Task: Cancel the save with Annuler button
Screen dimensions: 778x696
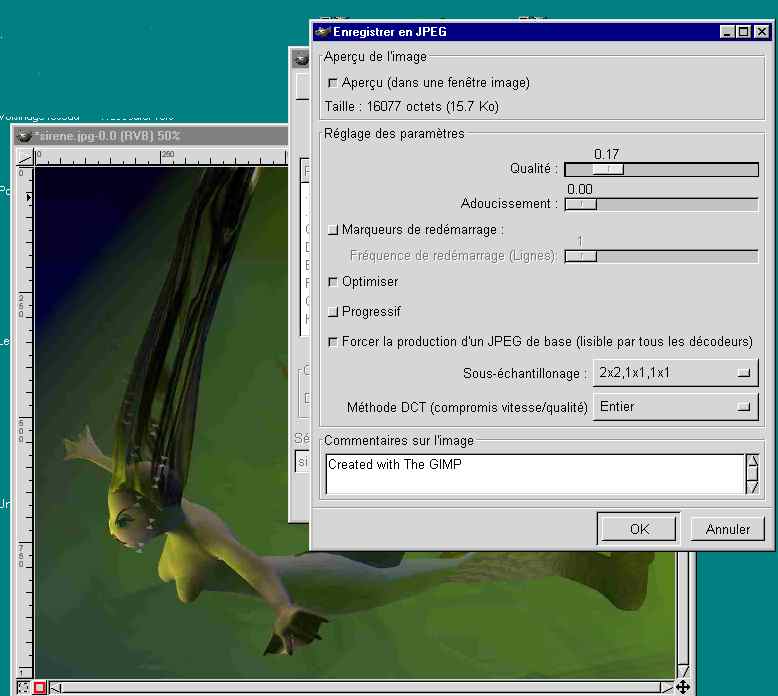Action: (727, 529)
